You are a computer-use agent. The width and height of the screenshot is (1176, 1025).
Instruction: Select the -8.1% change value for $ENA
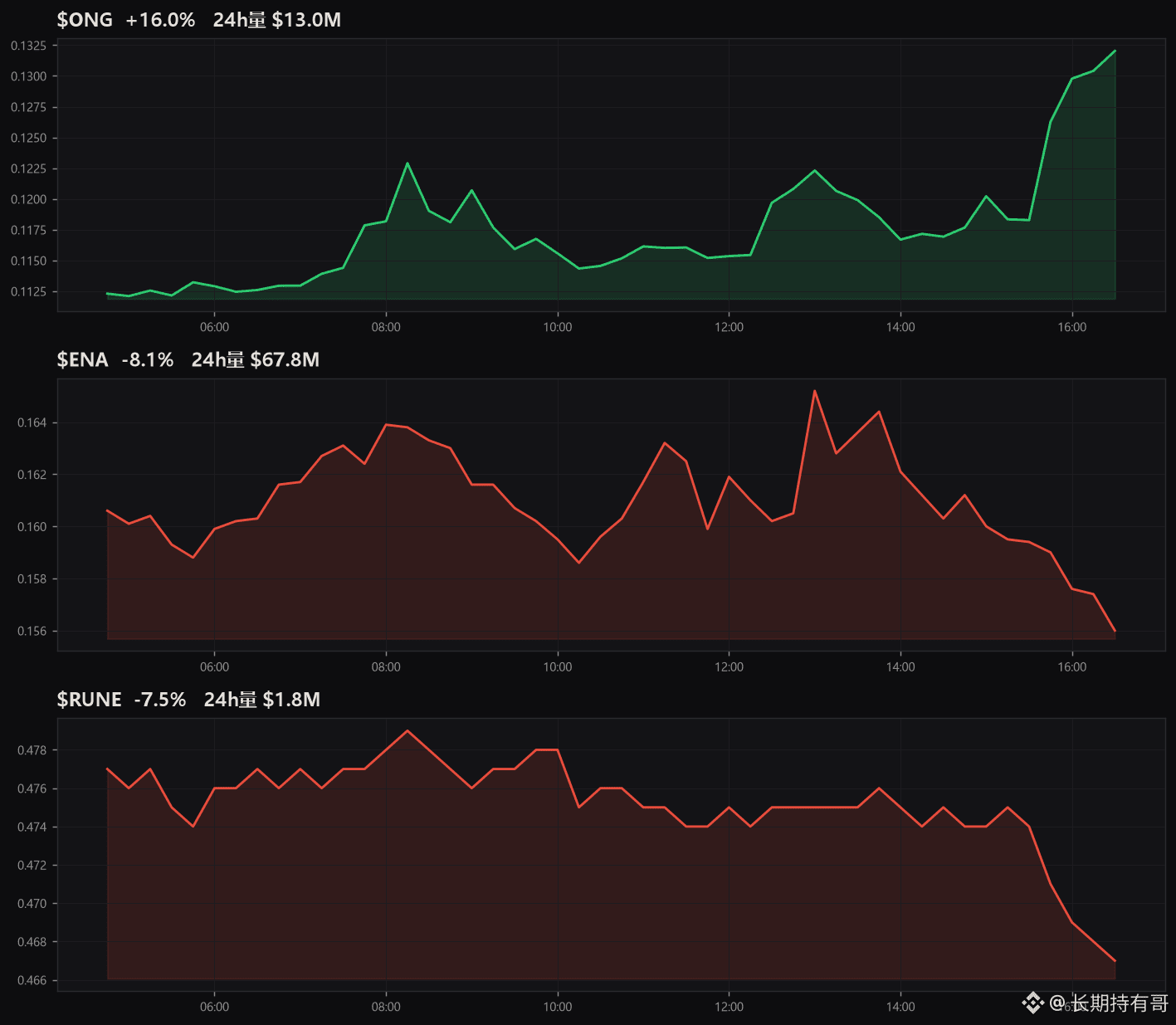[148, 359]
